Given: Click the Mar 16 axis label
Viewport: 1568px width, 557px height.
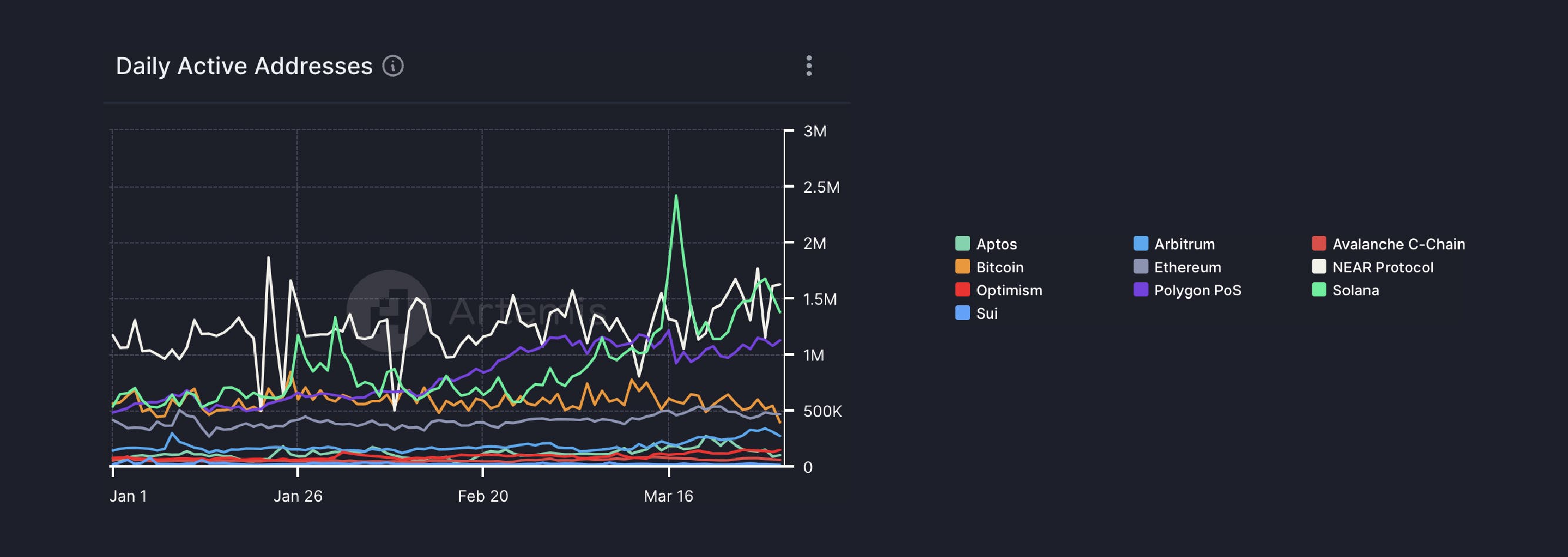Looking at the screenshot, I should tap(668, 496).
